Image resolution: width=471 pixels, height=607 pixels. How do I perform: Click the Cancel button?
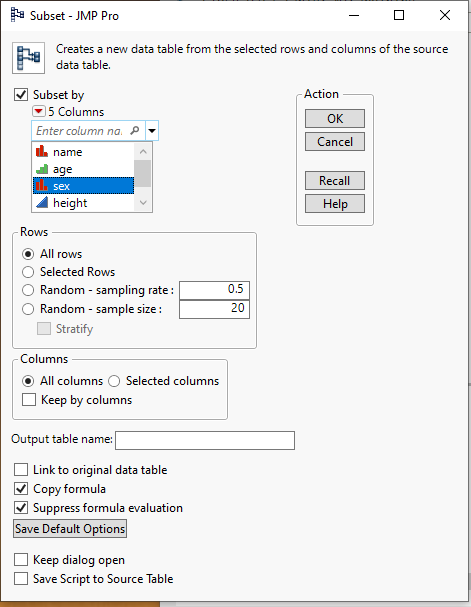click(335, 142)
